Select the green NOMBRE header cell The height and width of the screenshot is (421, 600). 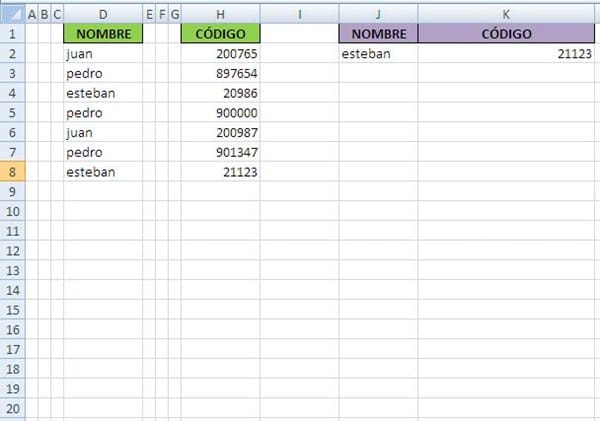point(104,34)
